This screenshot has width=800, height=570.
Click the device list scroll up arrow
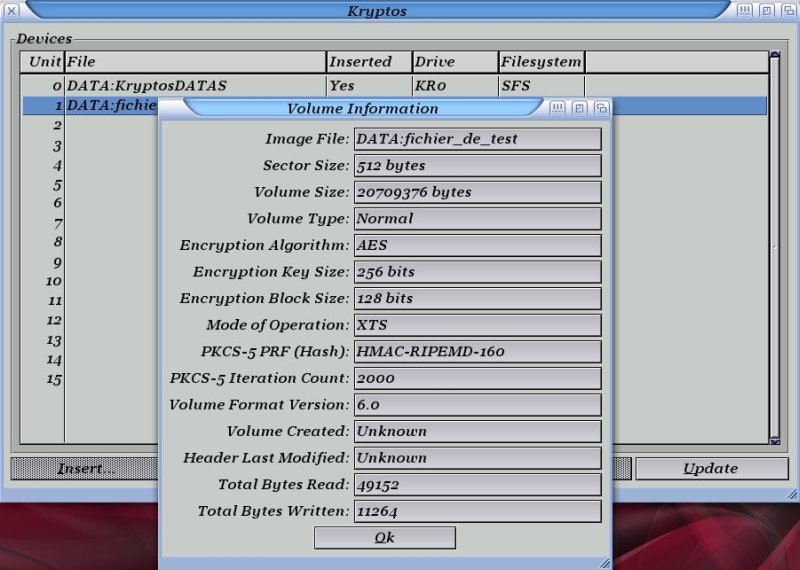coord(775,54)
